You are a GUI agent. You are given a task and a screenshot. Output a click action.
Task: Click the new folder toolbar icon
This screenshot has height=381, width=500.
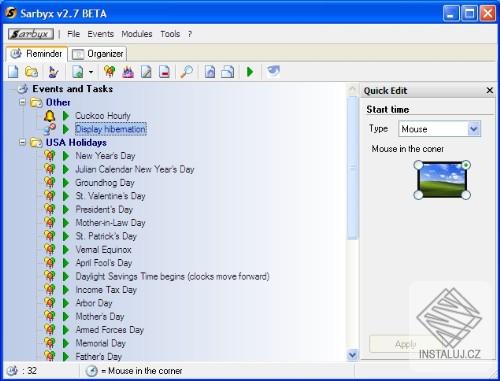(x=32, y=72)
